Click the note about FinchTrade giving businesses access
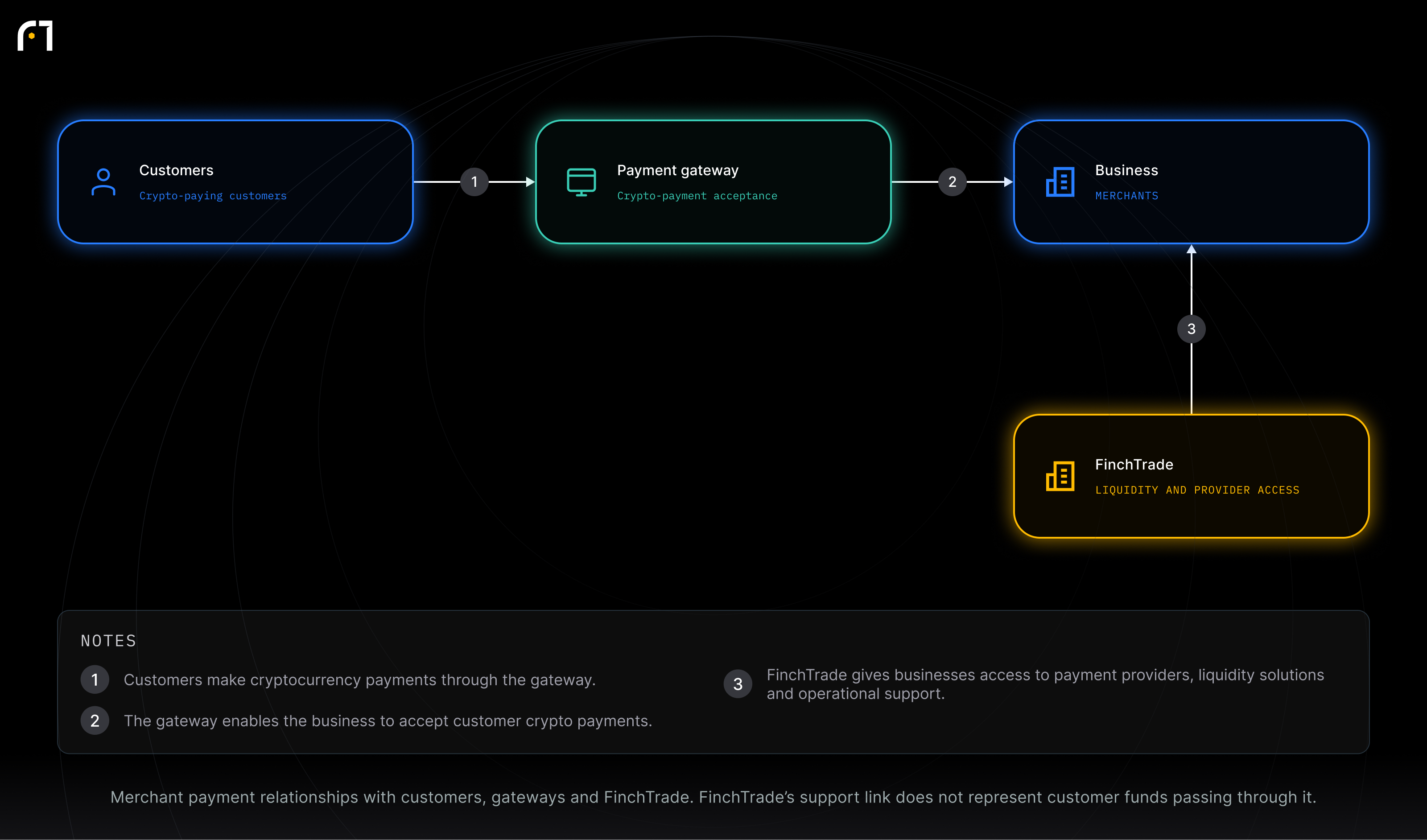The image size is (1427, 840). pos(1045,684)
